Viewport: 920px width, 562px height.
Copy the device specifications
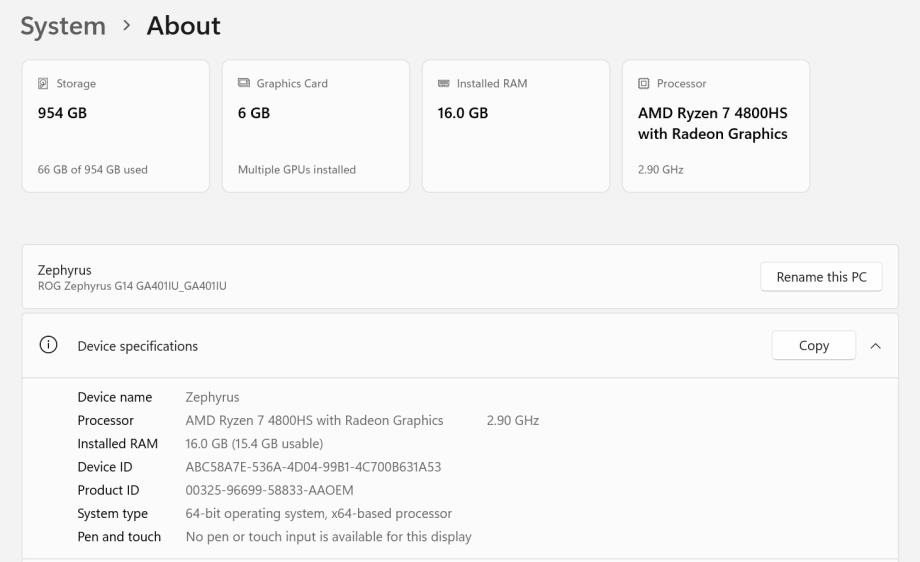tap(813, 346)
